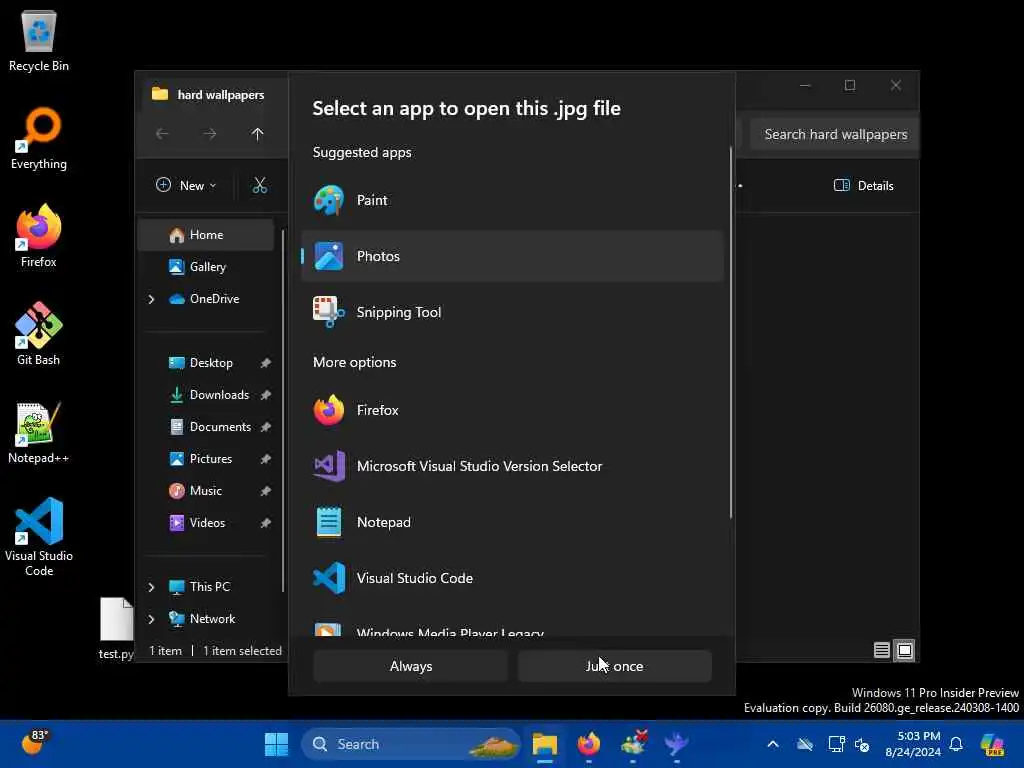Open the file with Notepad
1024x768 pixels.
pos(512,522)
